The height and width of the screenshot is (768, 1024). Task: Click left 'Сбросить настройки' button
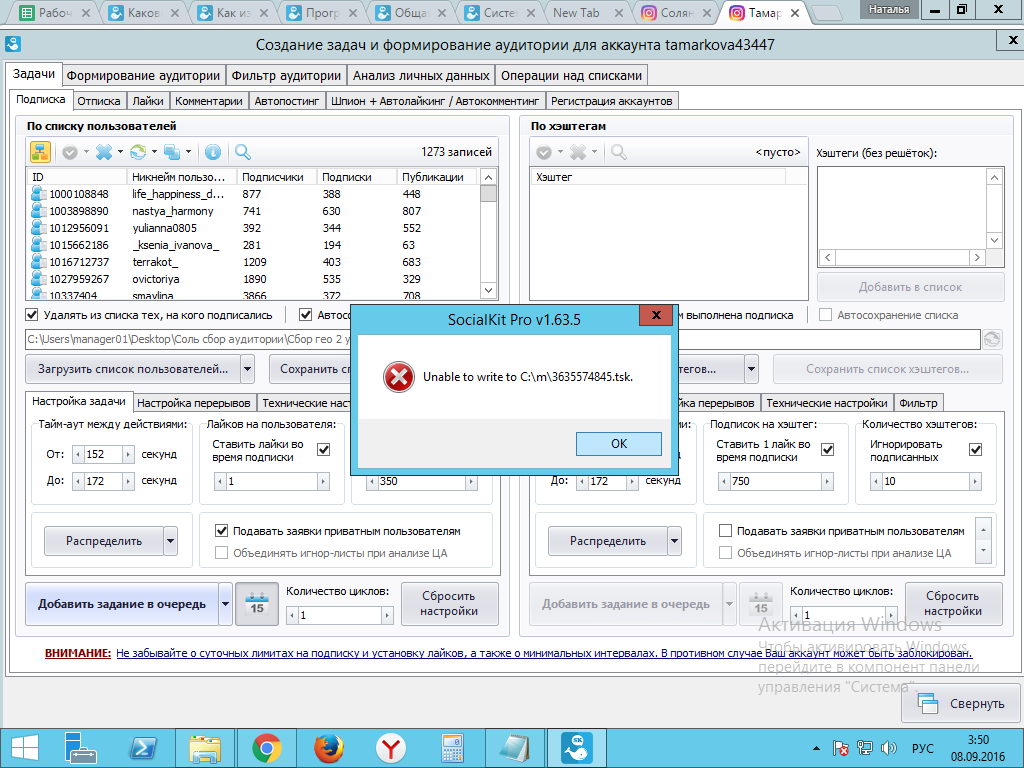point(449,603)
